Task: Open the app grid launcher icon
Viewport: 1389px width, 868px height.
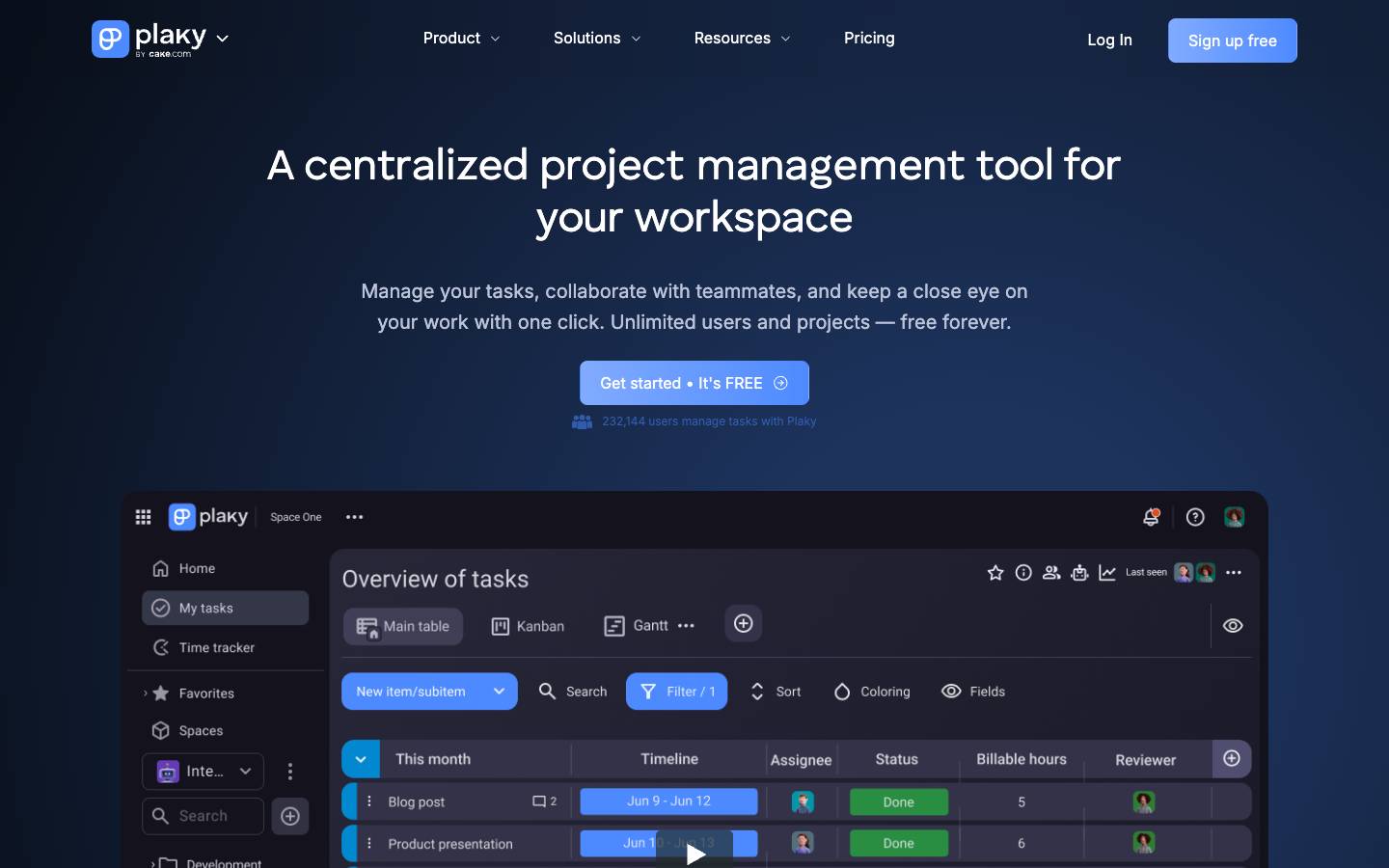Action: (144, 517)
